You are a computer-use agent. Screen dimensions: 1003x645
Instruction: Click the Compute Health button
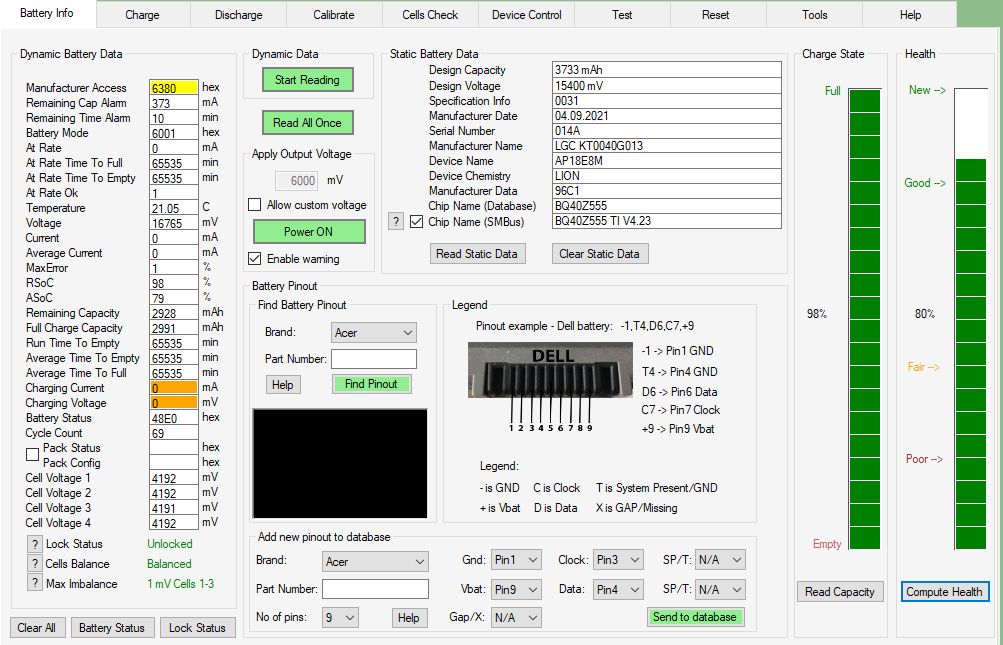(x=944, y=592)
